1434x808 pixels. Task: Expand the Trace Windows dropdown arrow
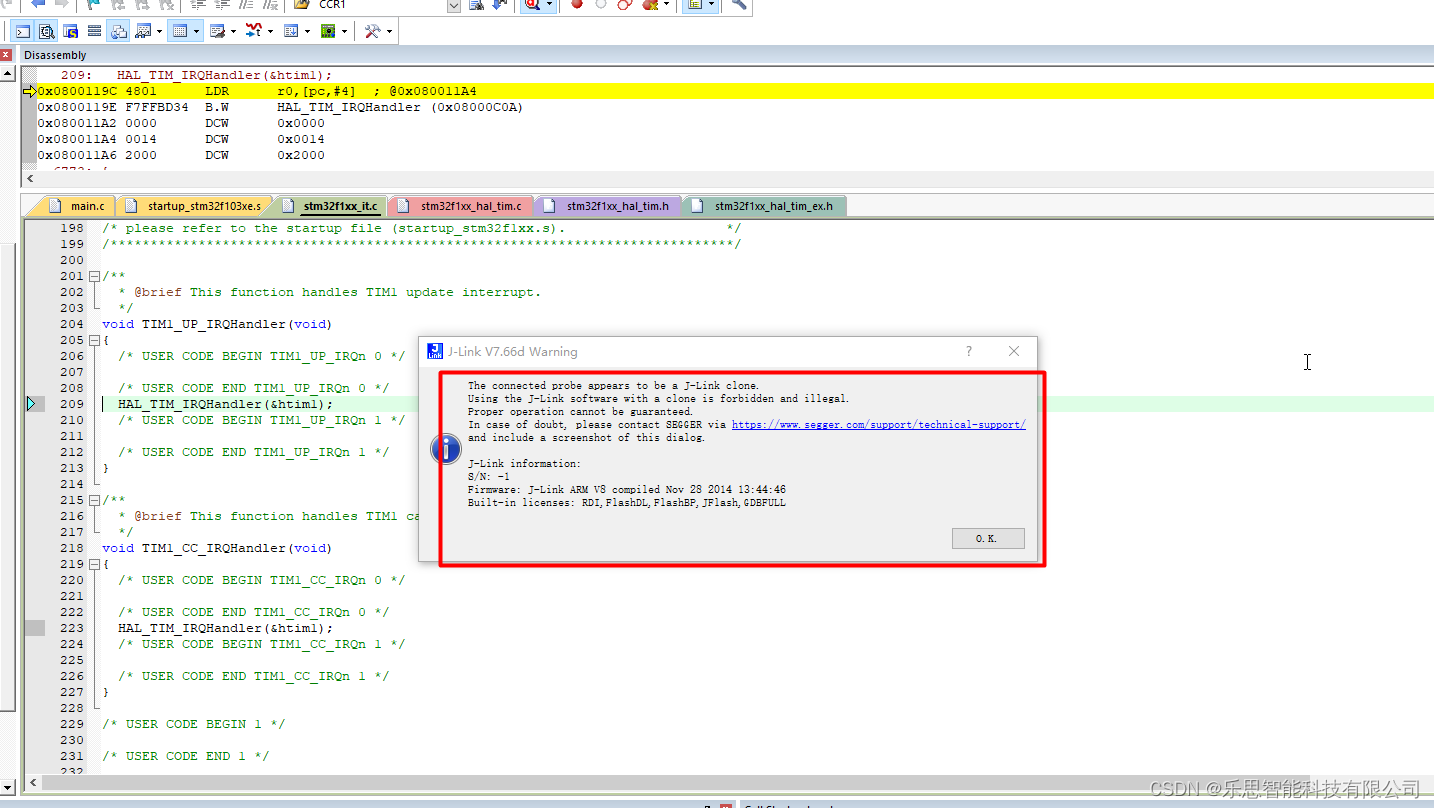pyautogui.click(x=307, y=32)
